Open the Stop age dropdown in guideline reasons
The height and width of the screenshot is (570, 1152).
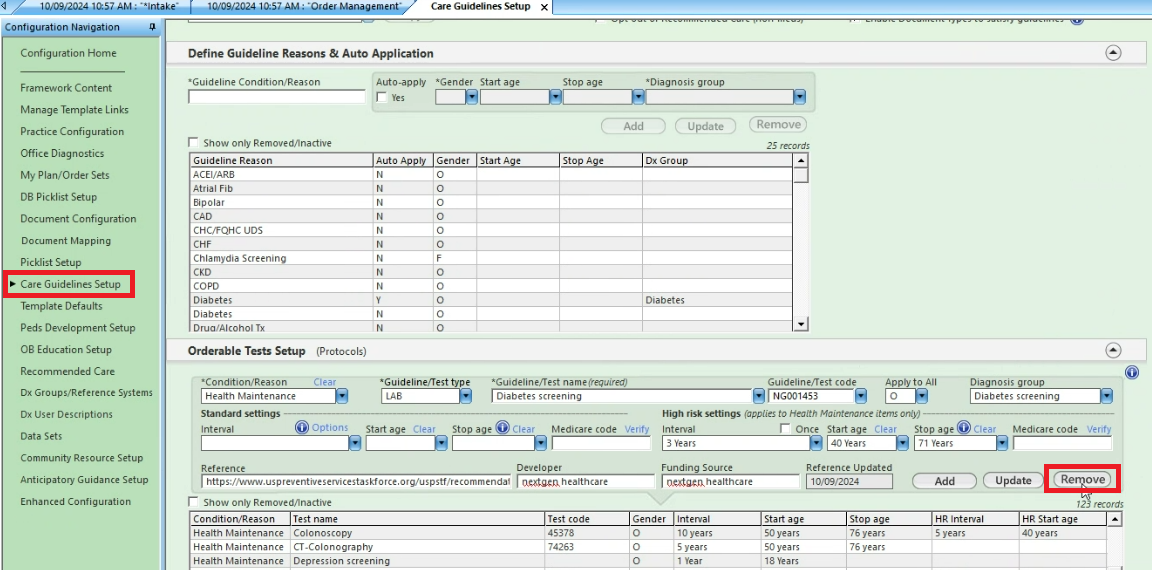click(638, 97)
